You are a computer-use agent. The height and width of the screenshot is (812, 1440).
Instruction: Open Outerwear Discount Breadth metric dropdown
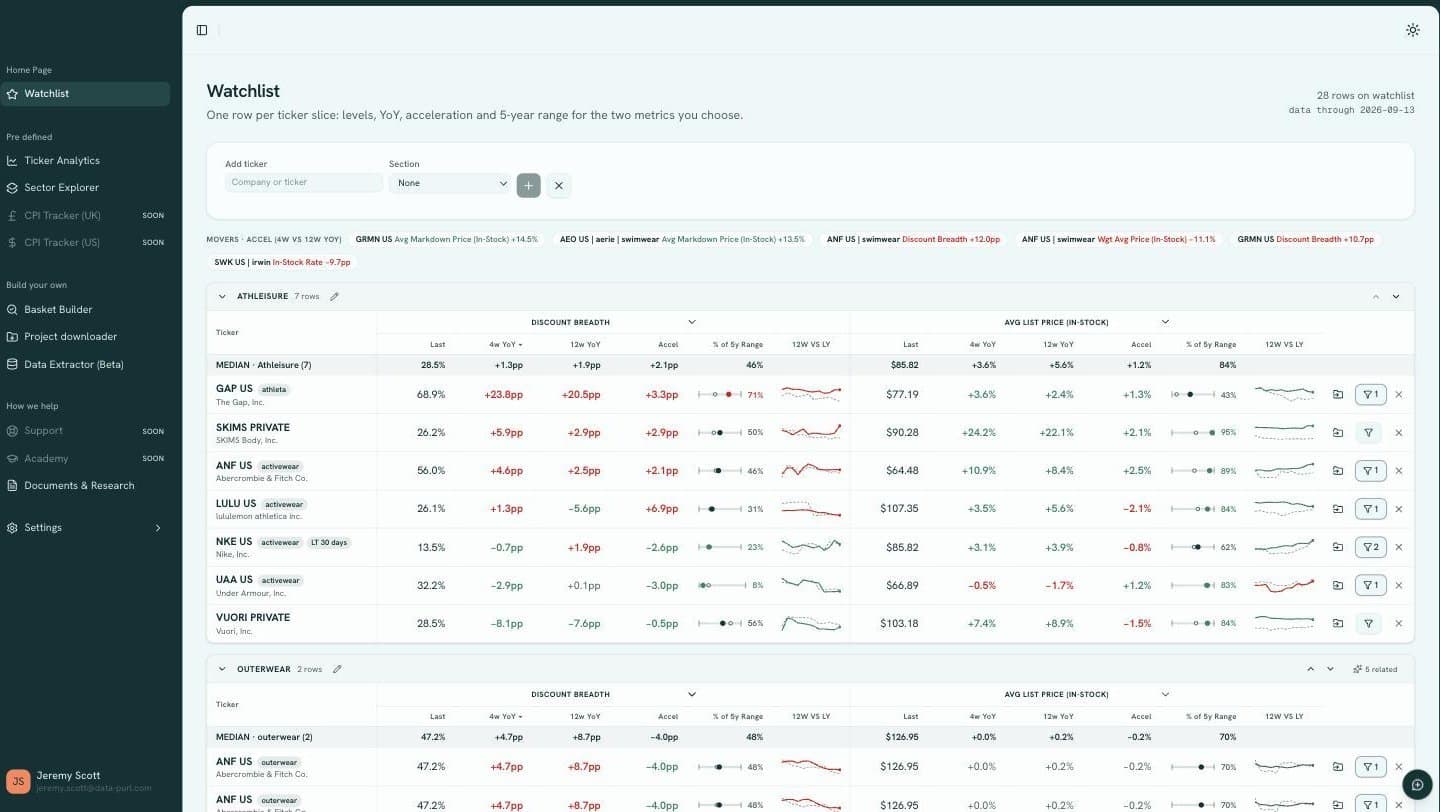coord(692,694)
